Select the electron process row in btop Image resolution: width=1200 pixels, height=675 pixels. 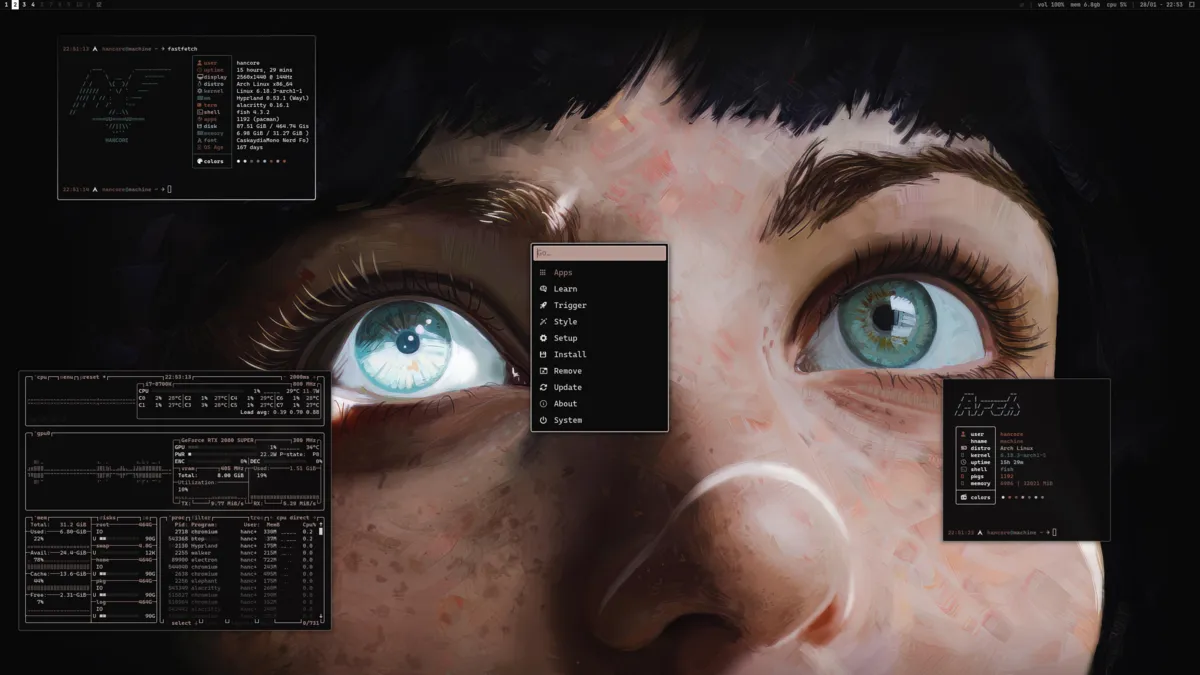241,560
